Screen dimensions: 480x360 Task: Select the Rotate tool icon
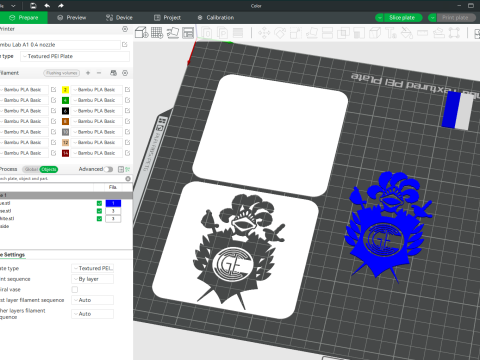coord(280,33)
